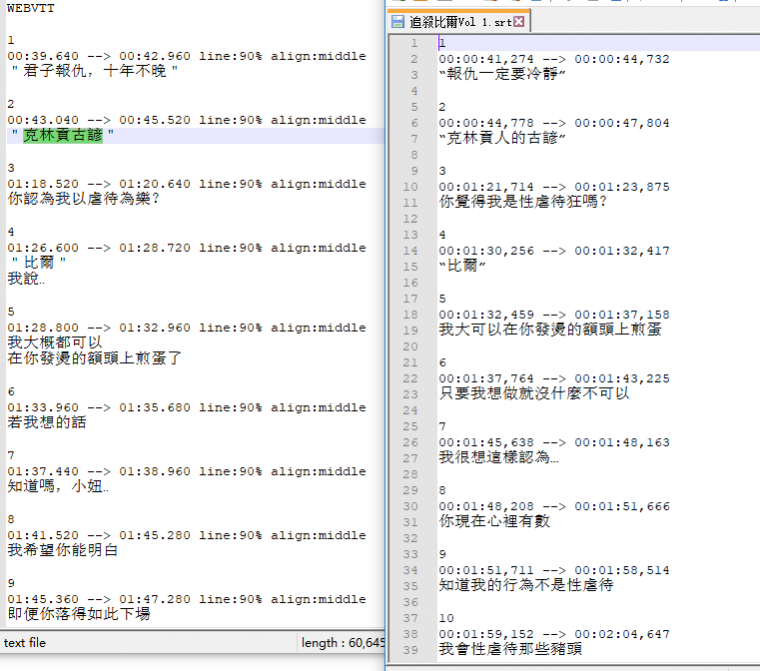This screenshot has height=671, width=760.
Task: Click the "length : 60,645" status bar entry
Action: click(x=343, y=643)
